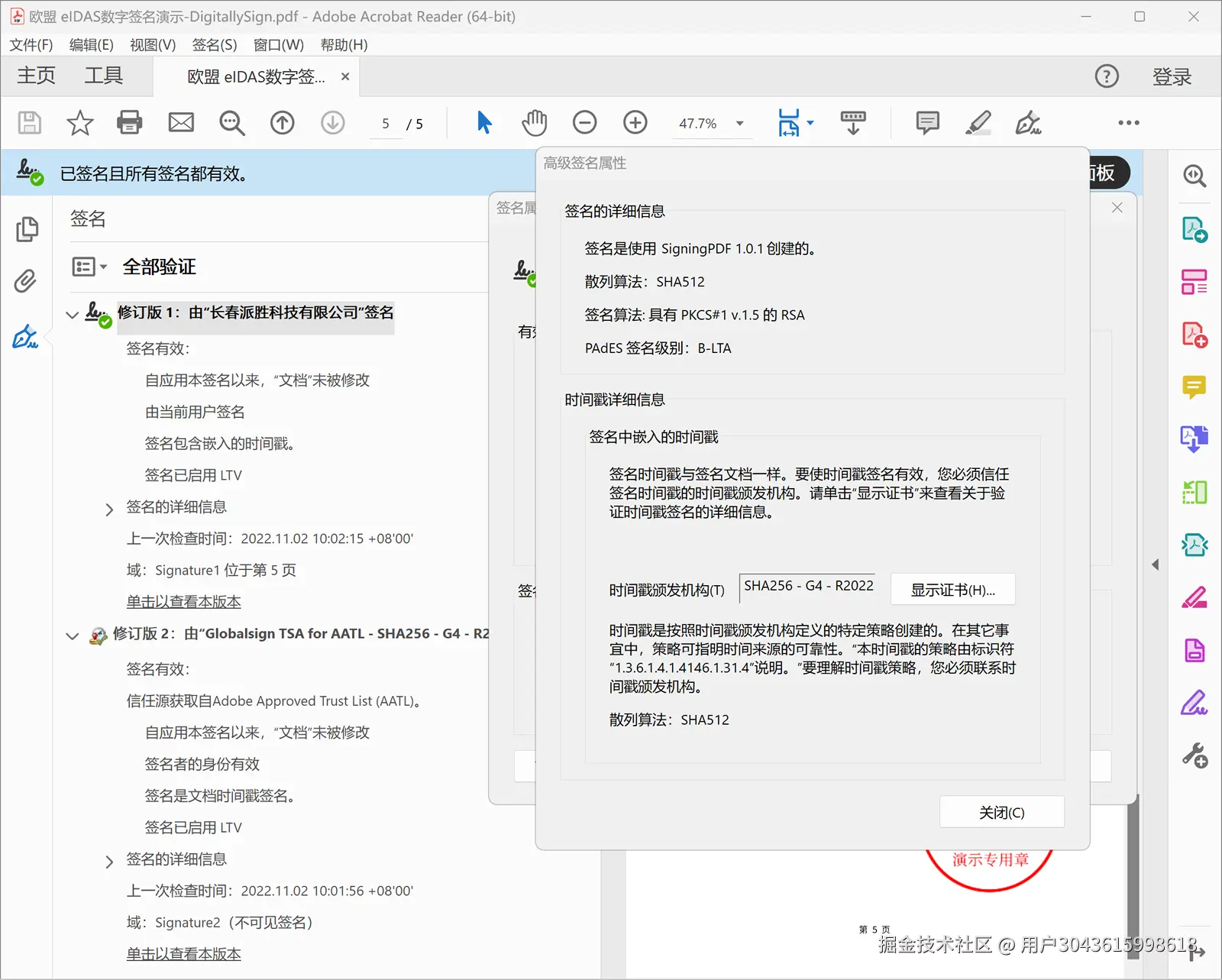Click the scrolling mode read icon
1222x980 pixels.
pos(853,122)
